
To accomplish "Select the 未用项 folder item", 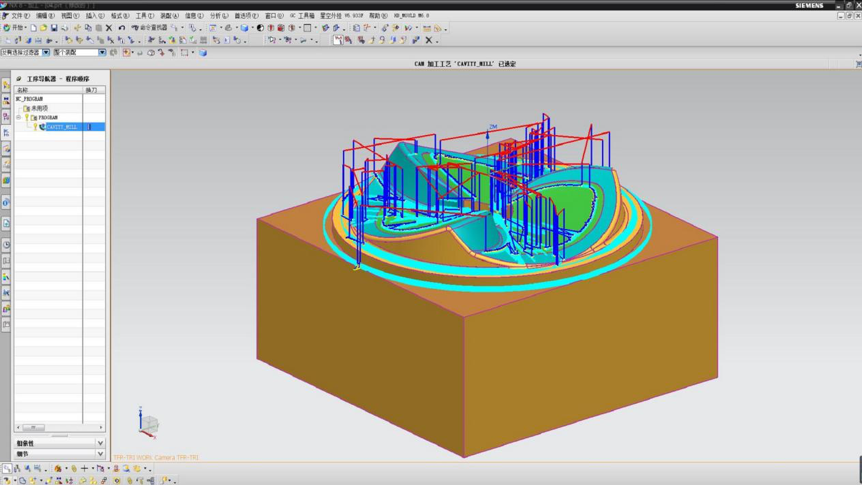I will coord(40,108).
